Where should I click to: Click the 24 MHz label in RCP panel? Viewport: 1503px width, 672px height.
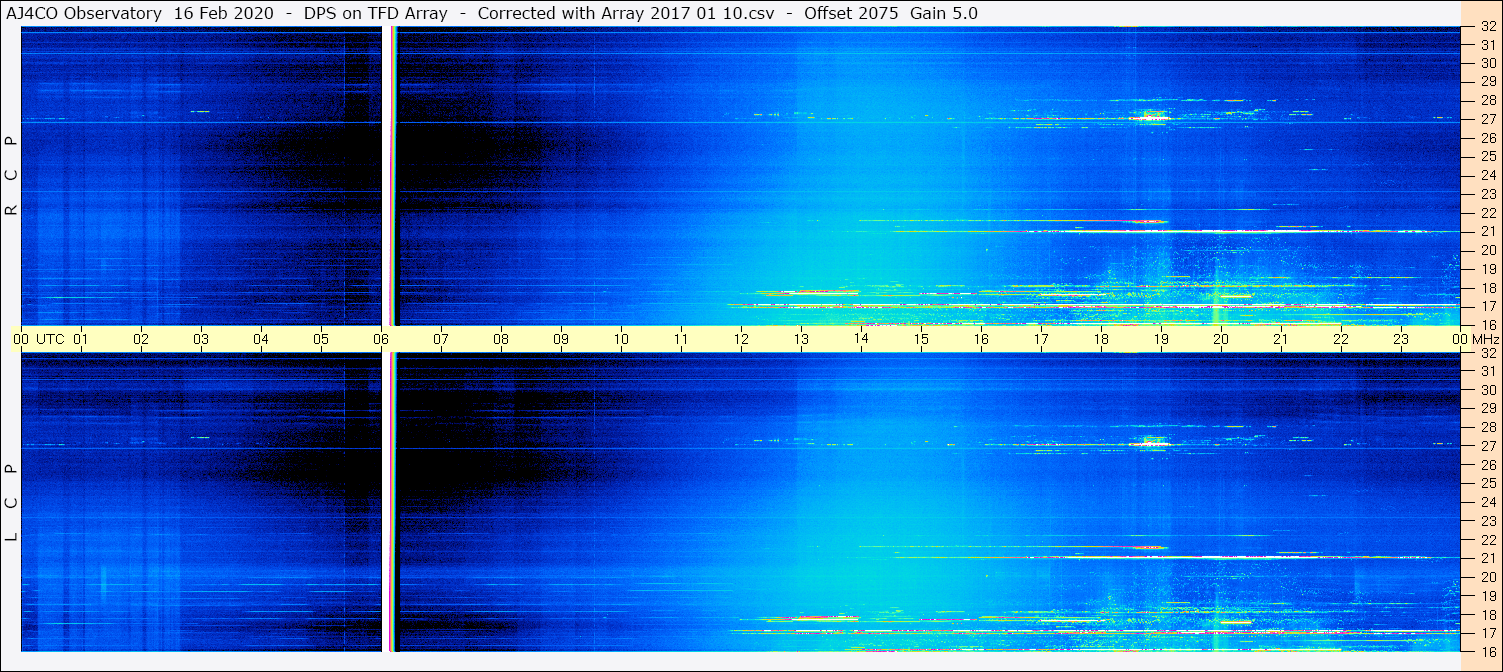point(1487,175)
